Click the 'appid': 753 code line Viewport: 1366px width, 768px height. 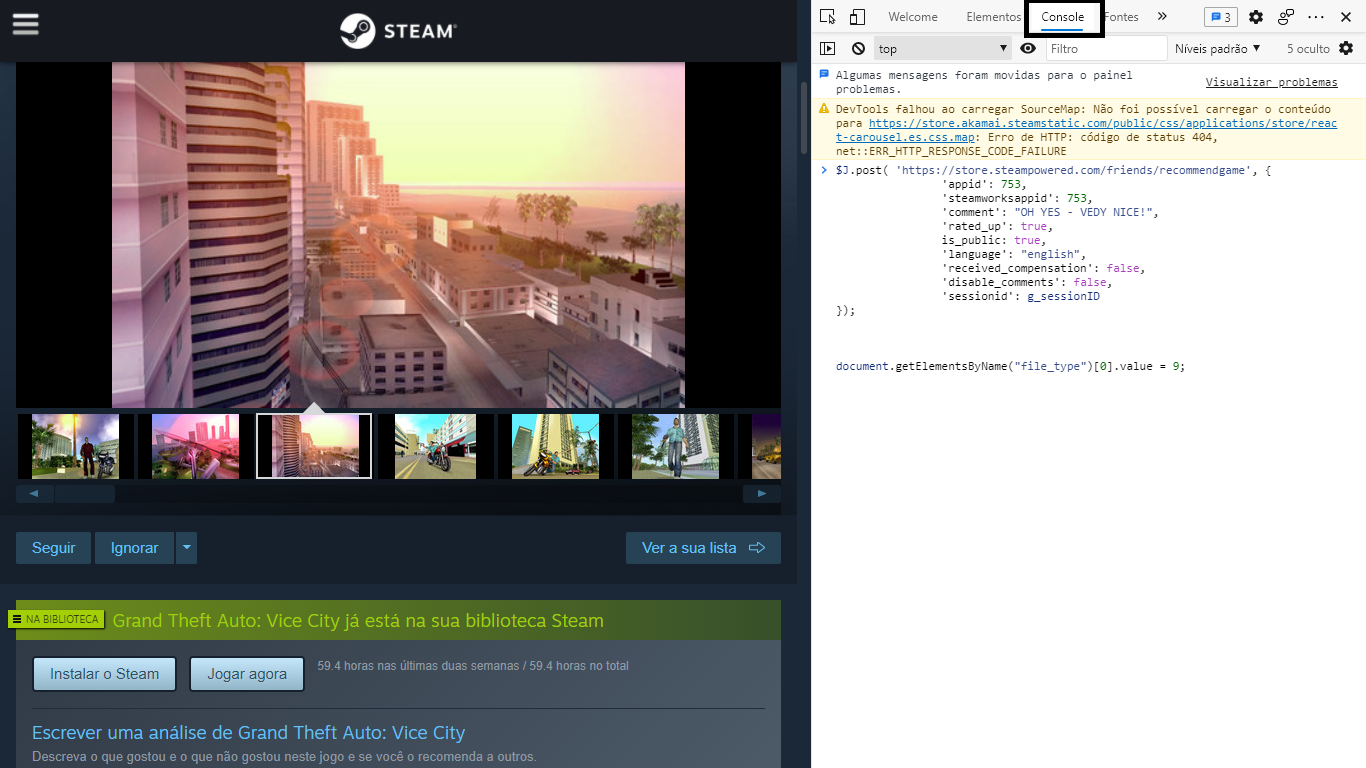[984, 184]
